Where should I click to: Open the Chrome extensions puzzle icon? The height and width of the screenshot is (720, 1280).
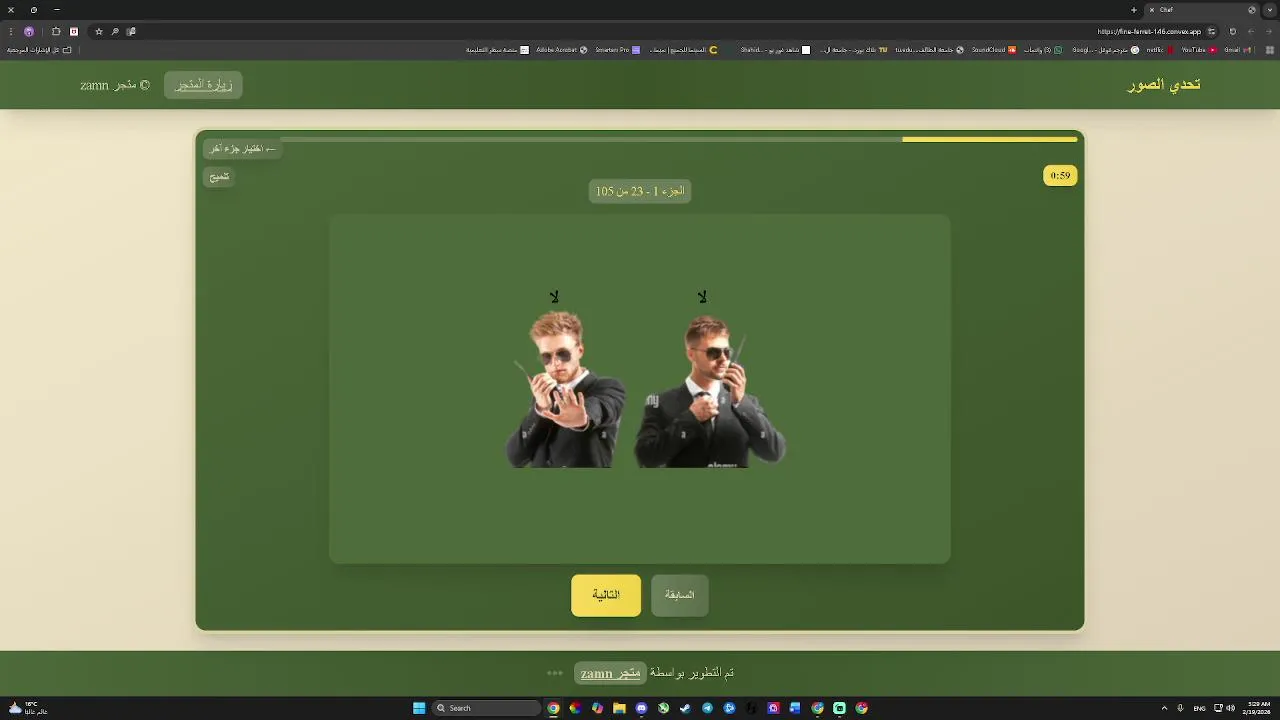click(56, 31)
